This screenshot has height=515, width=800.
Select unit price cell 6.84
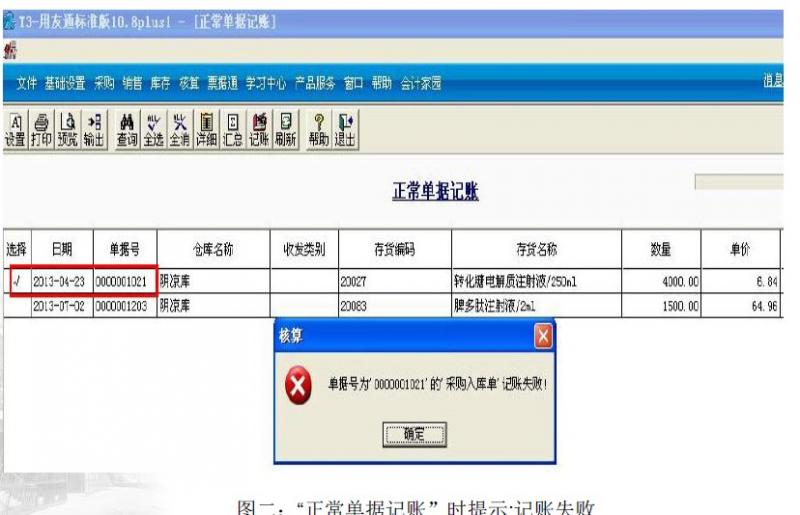coord(741,281)
